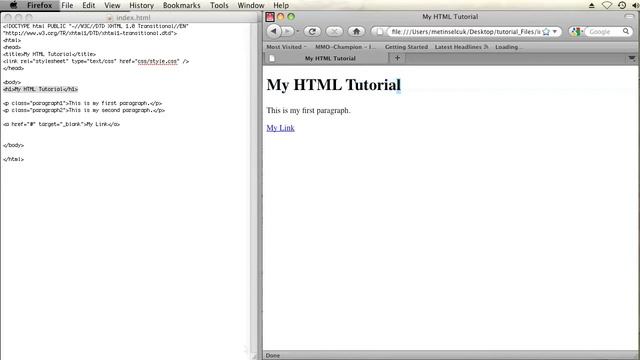The image size is (640, 360).
Task: Open the Apple menu
Action: 13,5
